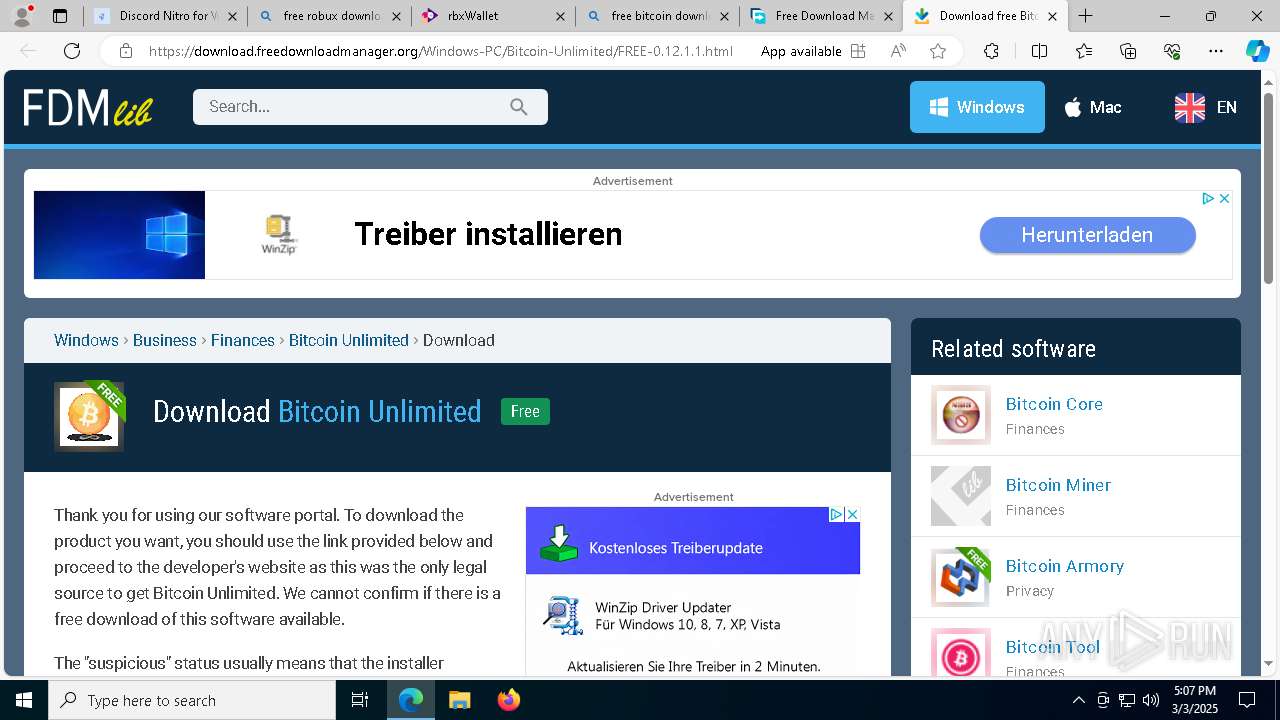Open browser Extensions icon

tap(991, 51)
